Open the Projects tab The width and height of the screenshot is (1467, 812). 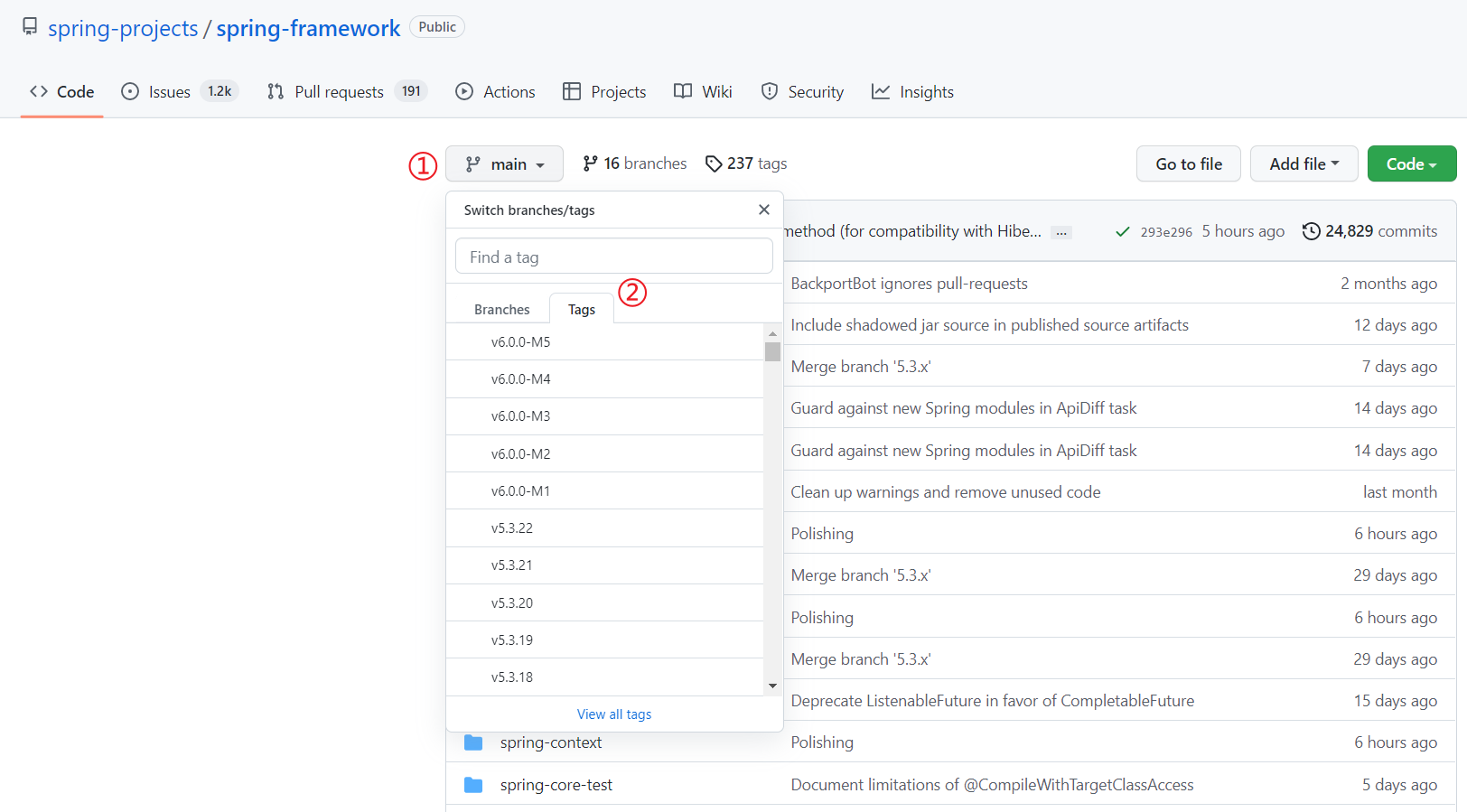[x=604, y=91]
